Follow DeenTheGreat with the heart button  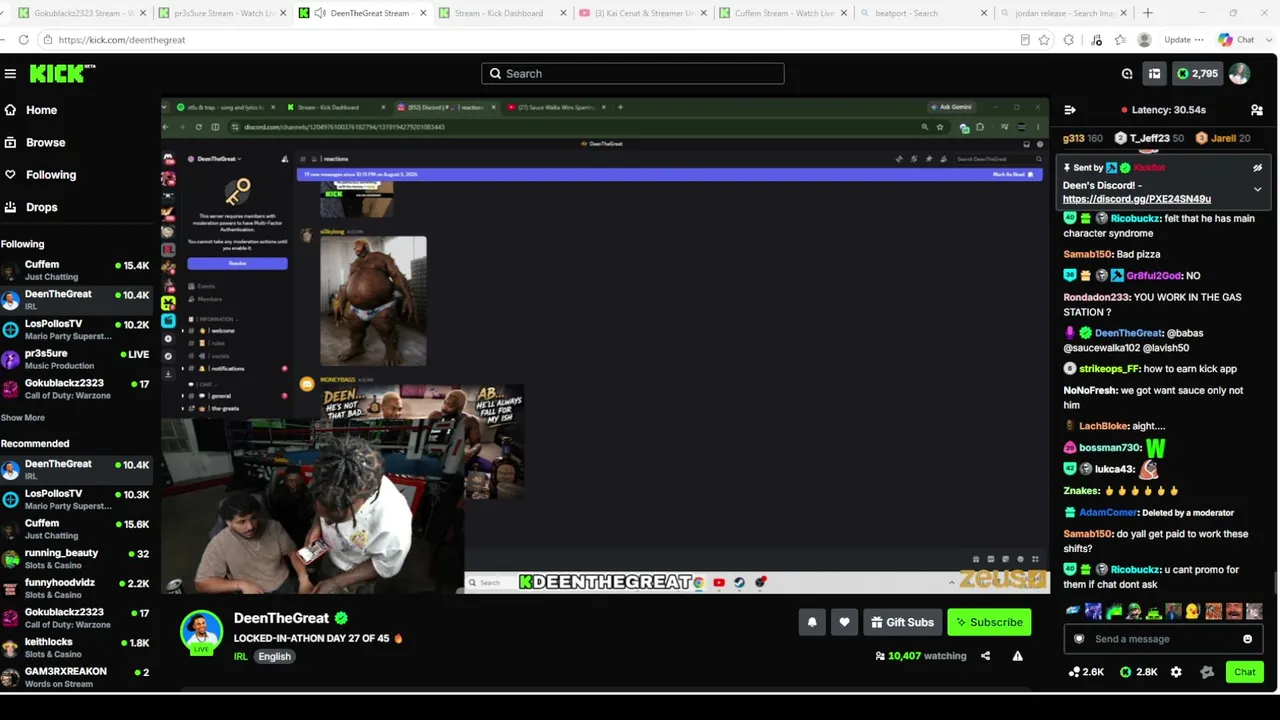[844, 622]
